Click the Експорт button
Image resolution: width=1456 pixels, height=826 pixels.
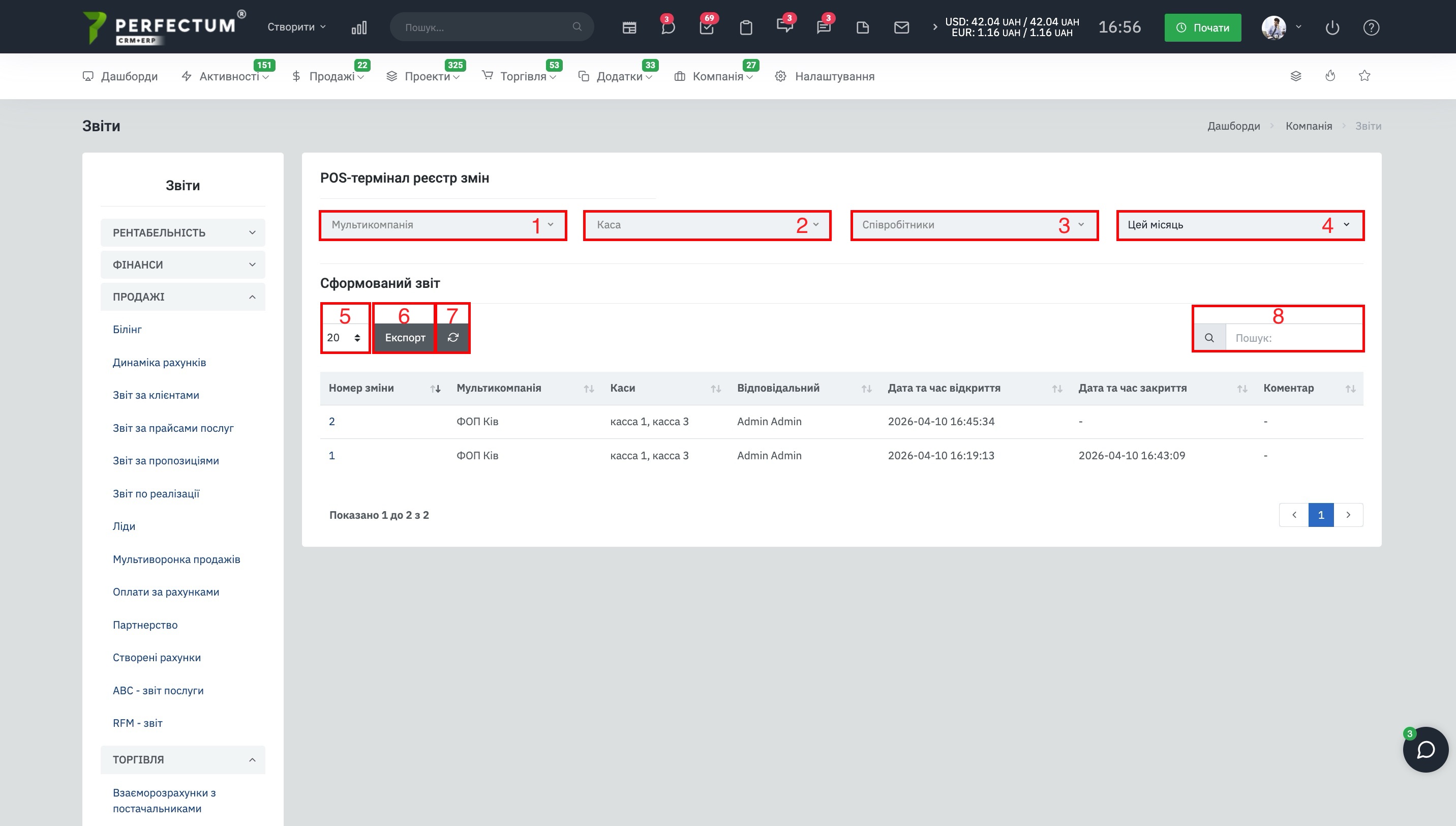tap(404, 338)
